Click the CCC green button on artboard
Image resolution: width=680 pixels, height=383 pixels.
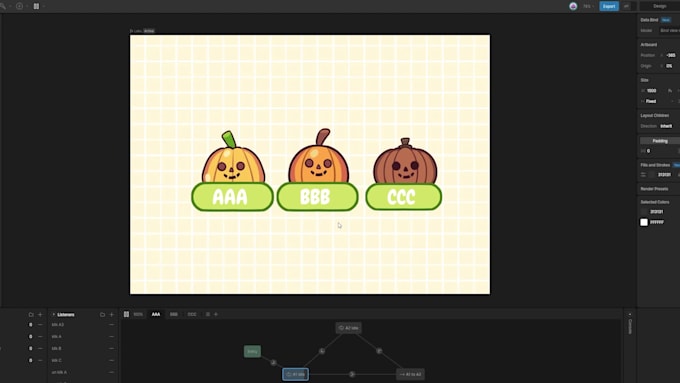coord(404,197)
